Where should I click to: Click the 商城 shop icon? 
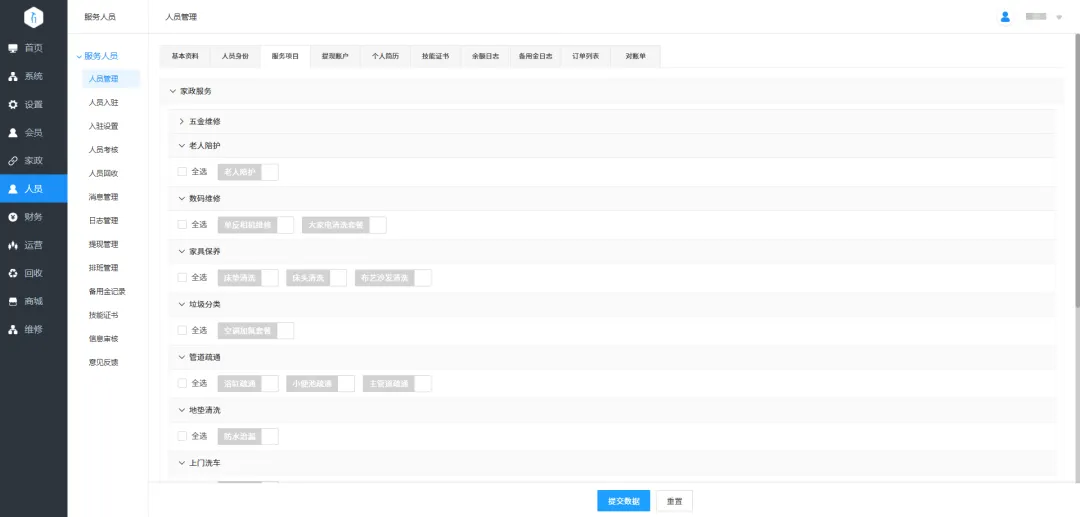(13, 301)
